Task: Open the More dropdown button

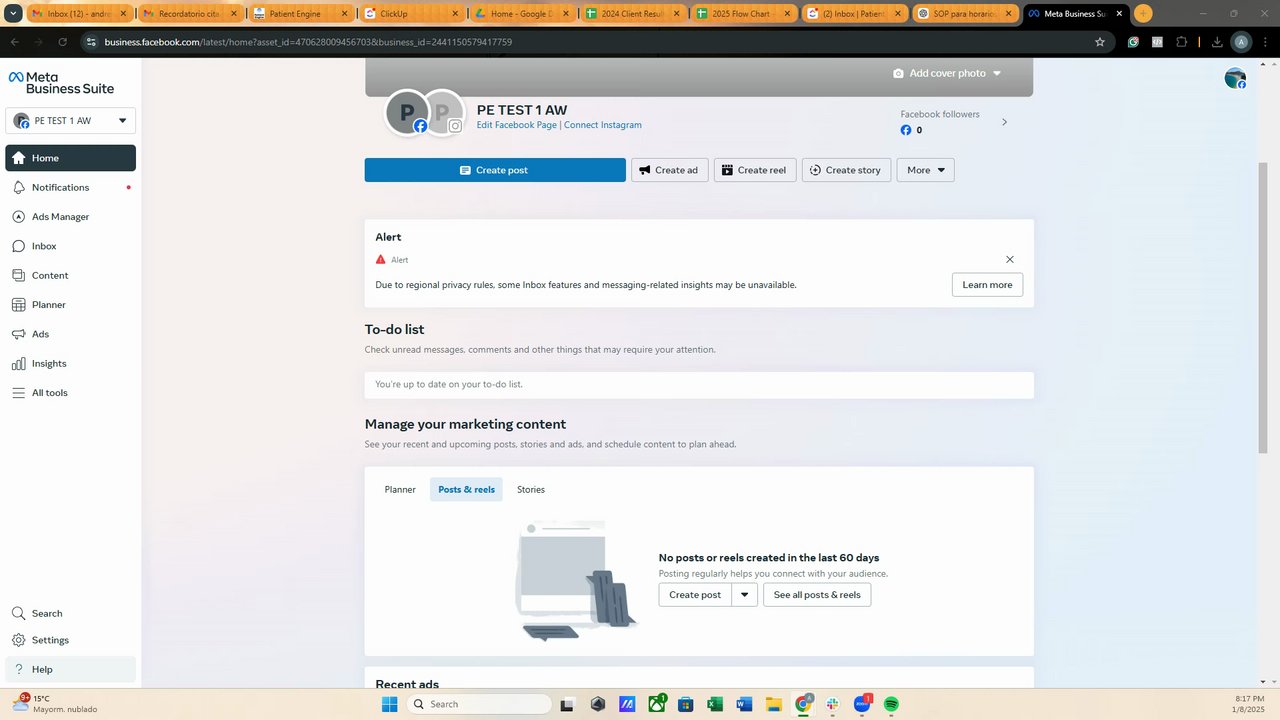Action: click(x=925, y=170)
